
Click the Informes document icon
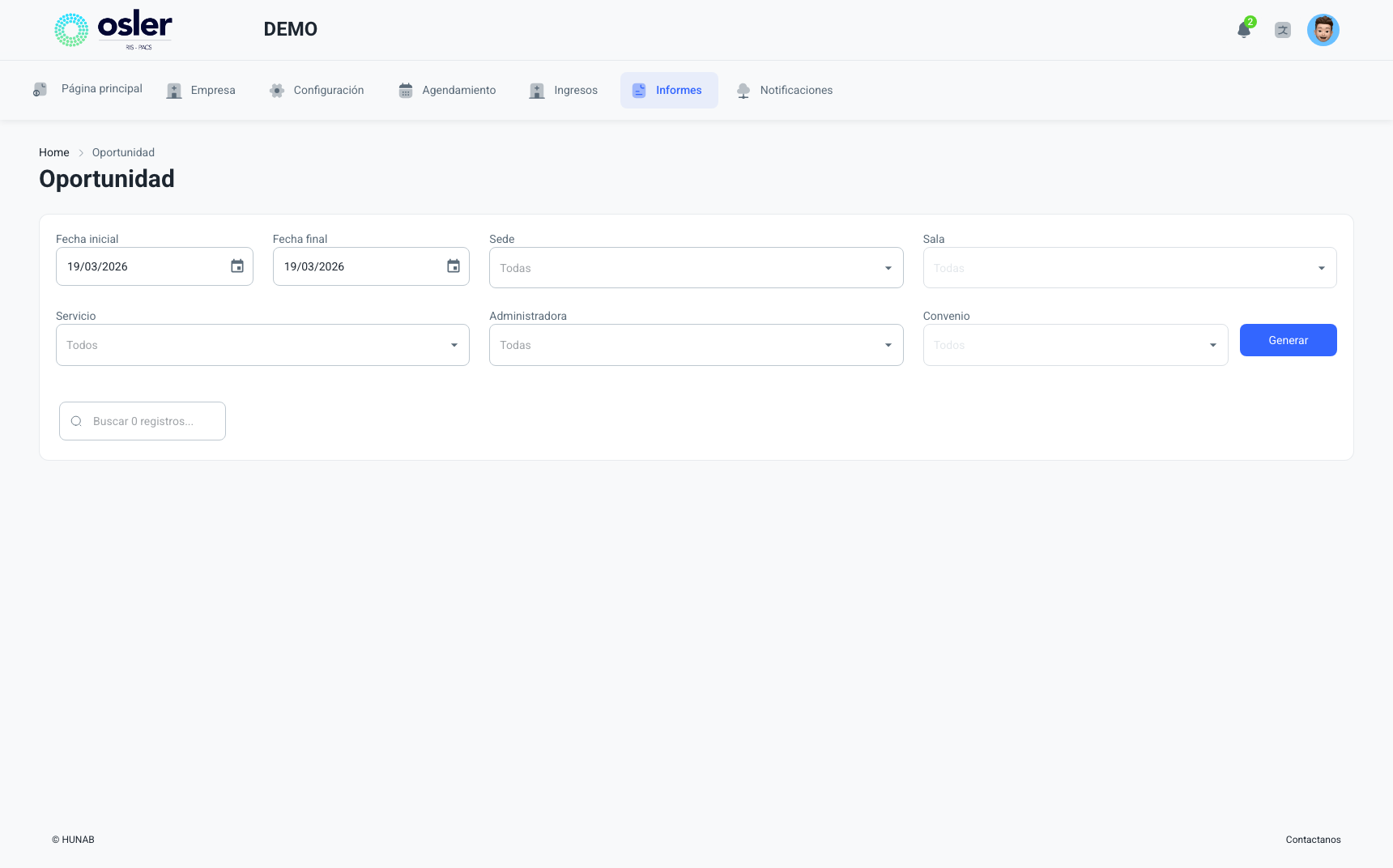pos(639,91)
